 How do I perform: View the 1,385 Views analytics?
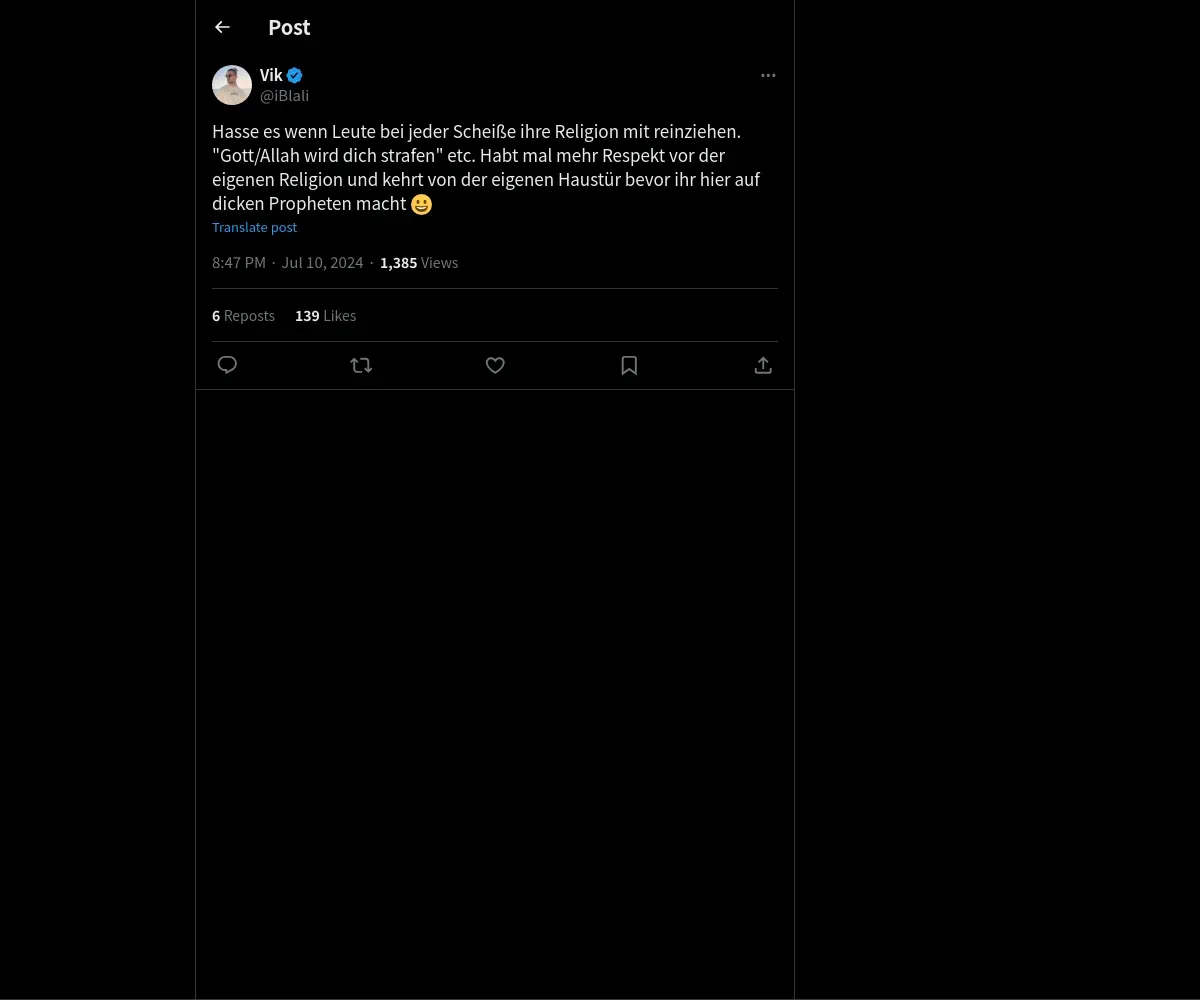point(419,263)
